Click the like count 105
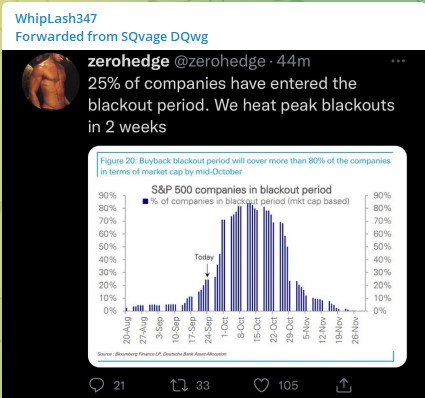 pos(288,386)
